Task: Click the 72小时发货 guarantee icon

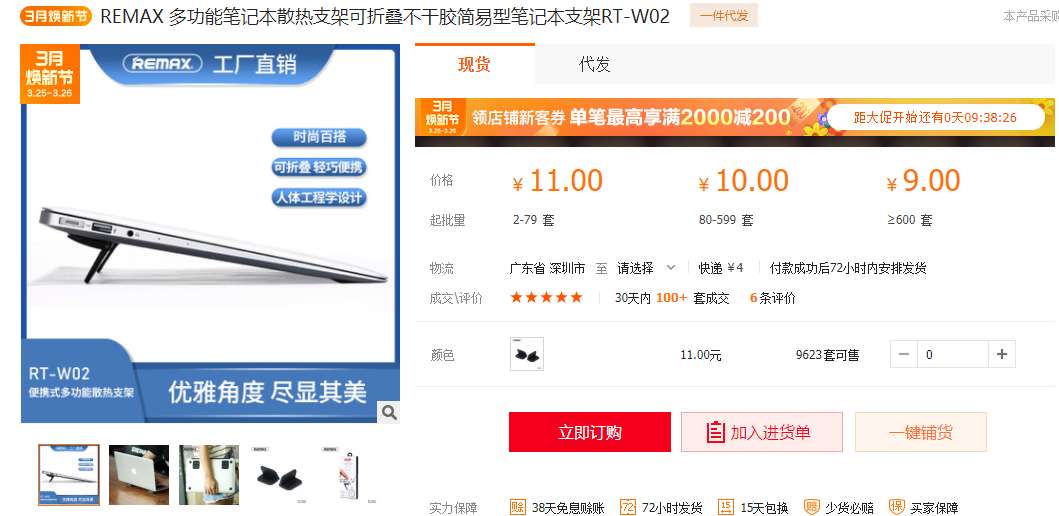Action: click(627, 507)
